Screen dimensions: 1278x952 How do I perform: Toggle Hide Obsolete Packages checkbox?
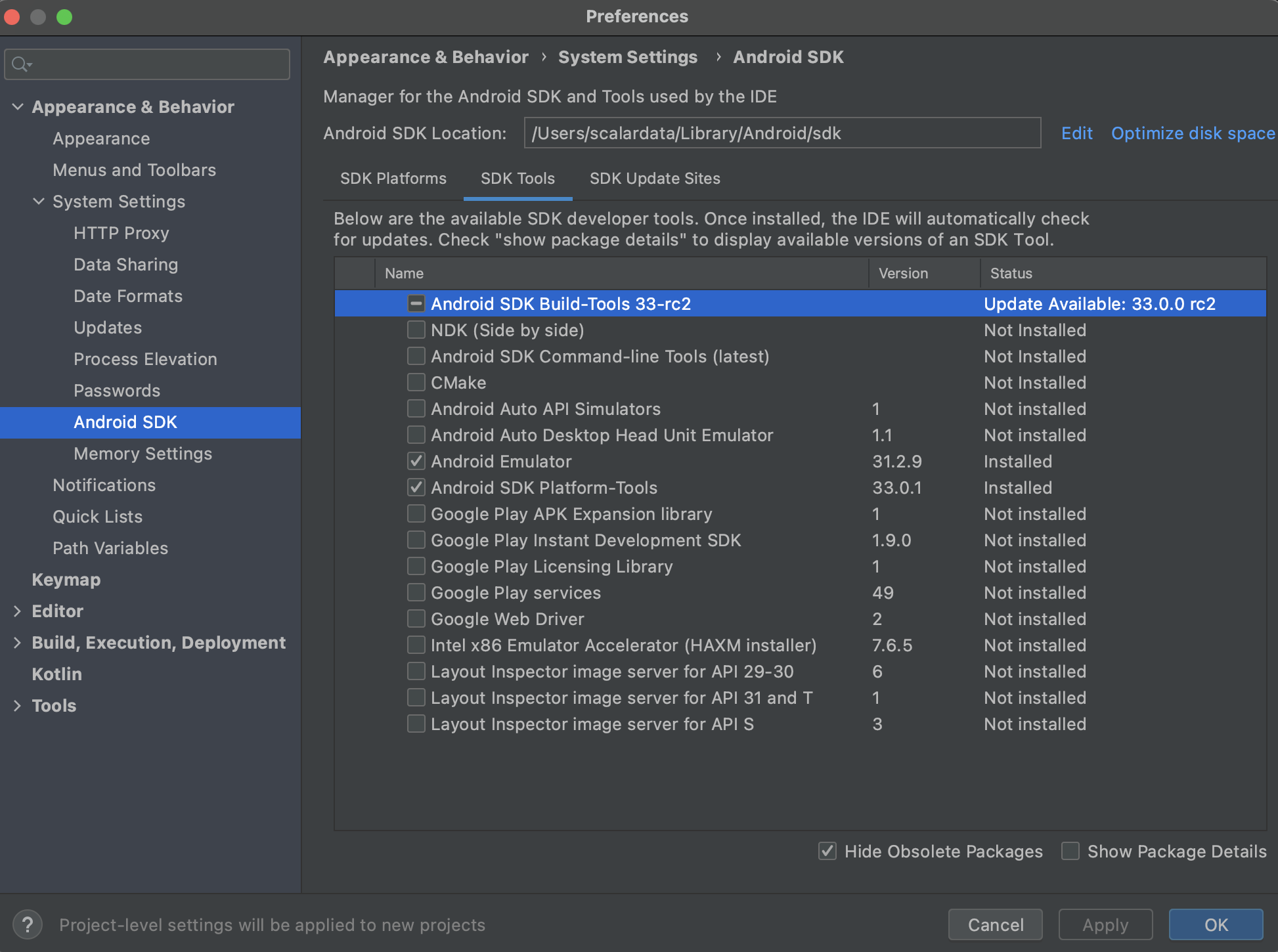pos(827,851)
